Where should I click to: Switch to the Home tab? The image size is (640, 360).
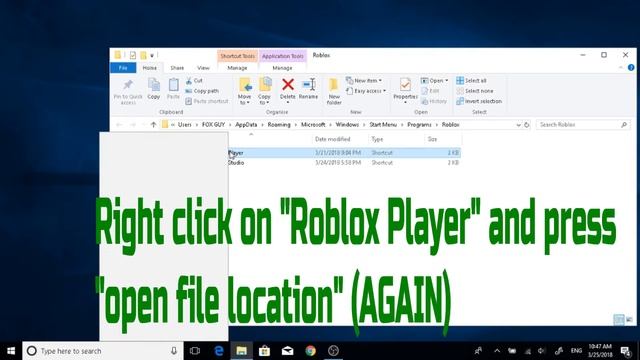click(149, 68)
